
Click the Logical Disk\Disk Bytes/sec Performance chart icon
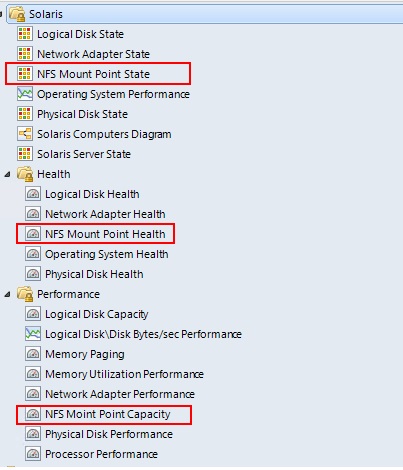(x=33, y=334)
